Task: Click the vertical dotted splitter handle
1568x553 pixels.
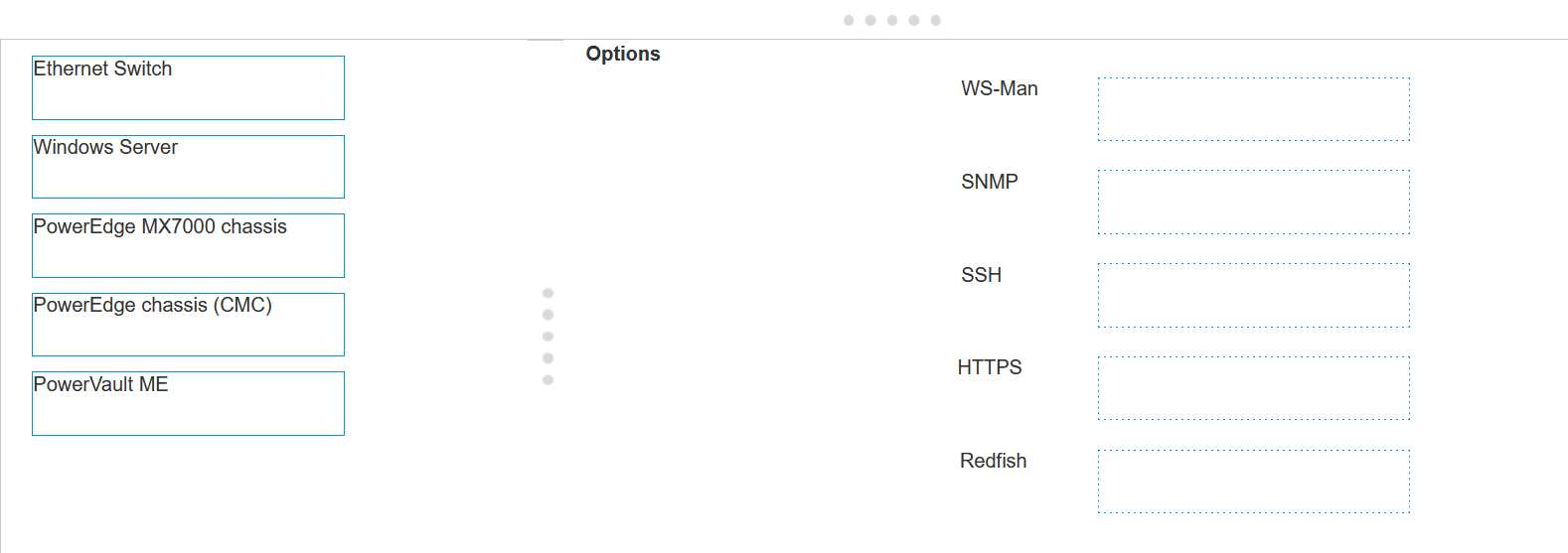Action: click(548, 337)
